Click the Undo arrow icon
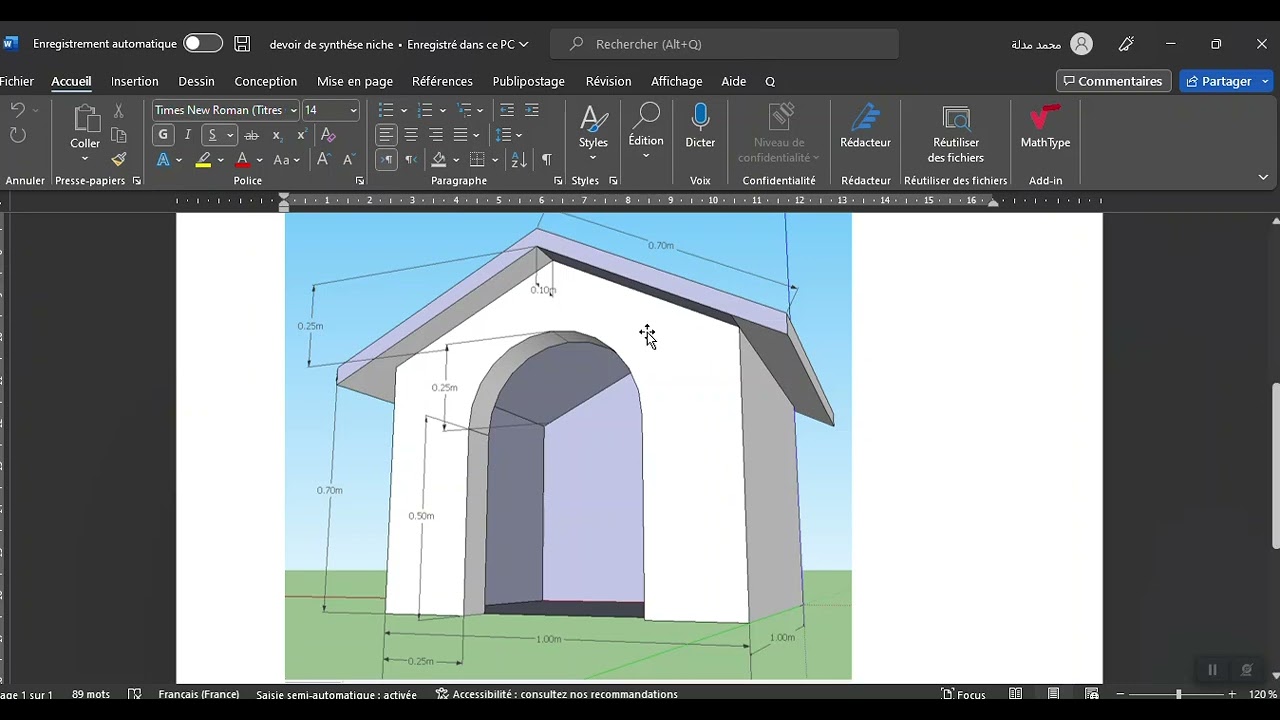 pos(17,110)
